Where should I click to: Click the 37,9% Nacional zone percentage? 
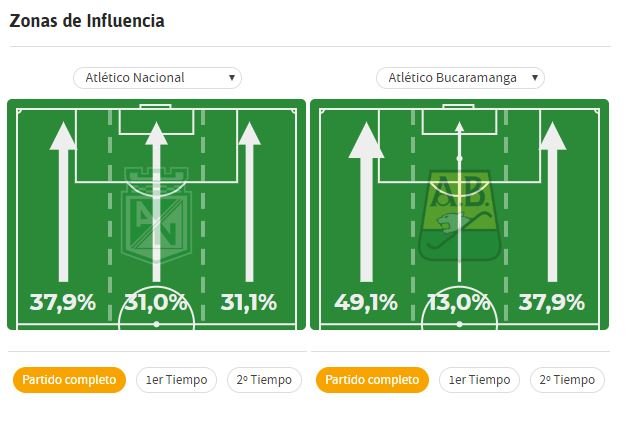(63, 302)
